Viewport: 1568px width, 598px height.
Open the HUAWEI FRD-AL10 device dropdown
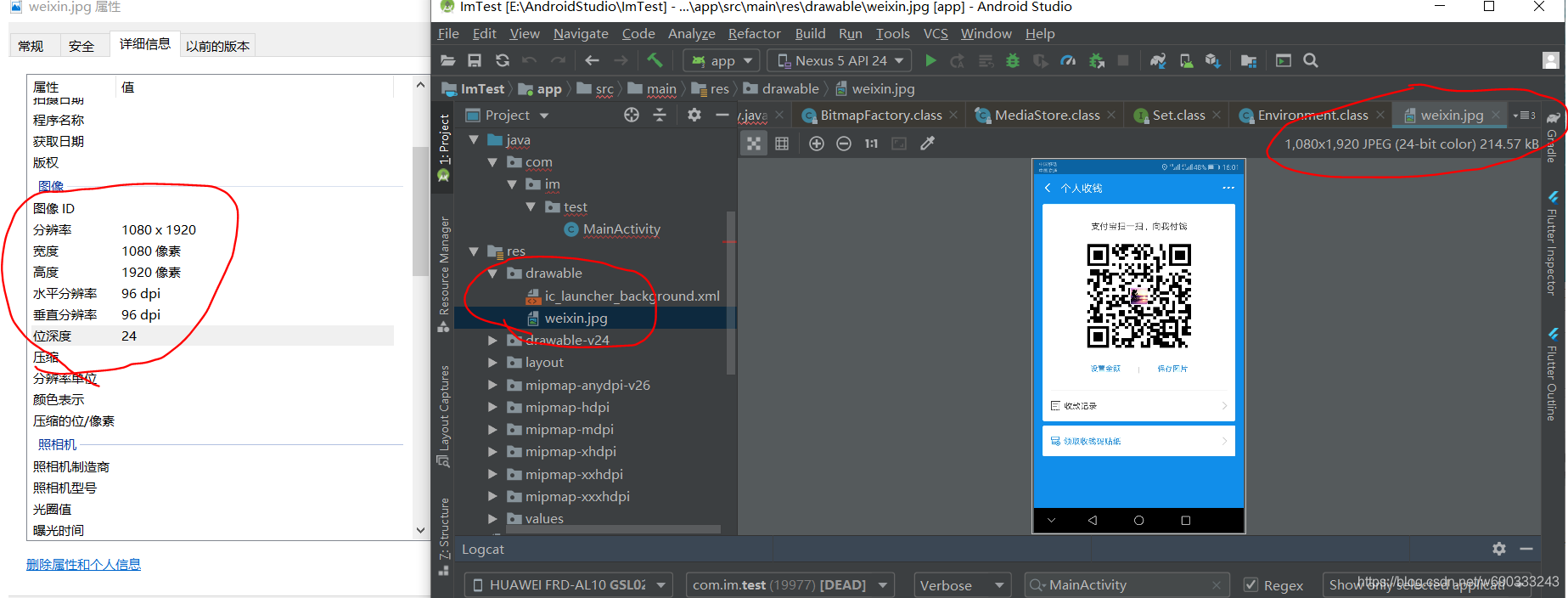pyautogui.click(x=568, y=585)
